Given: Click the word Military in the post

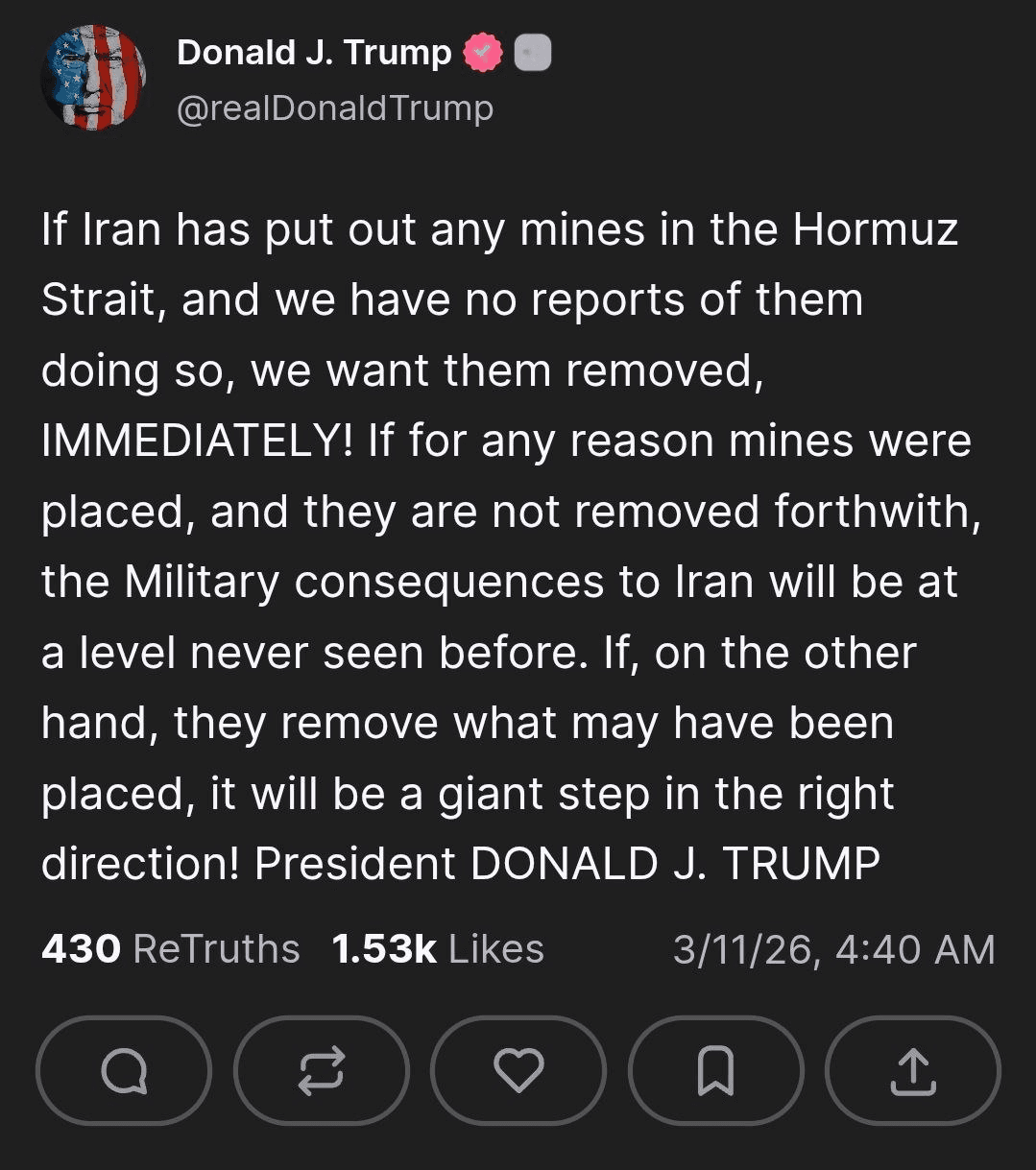Looking at the screenshot, I should coord(202,583).
